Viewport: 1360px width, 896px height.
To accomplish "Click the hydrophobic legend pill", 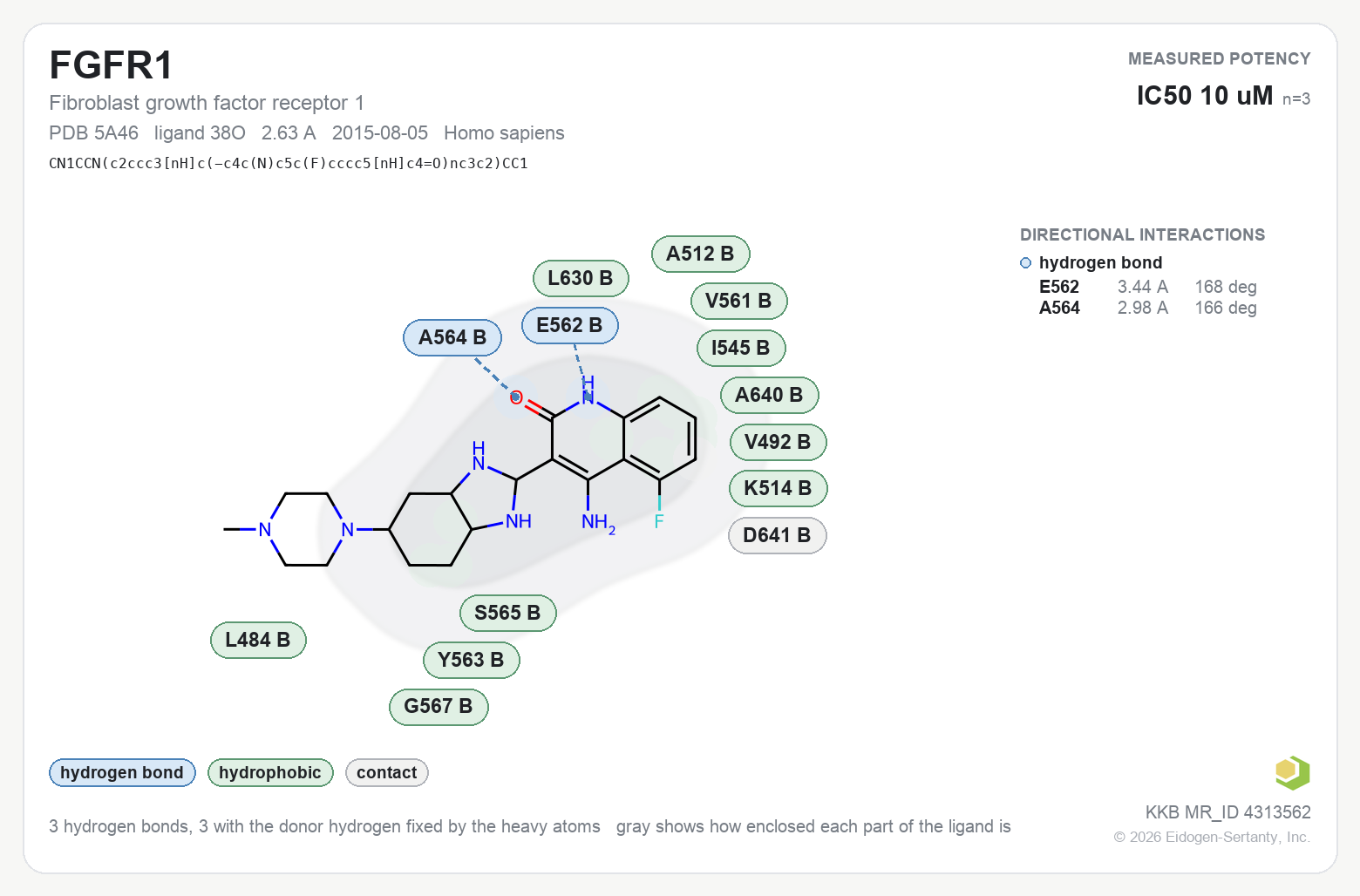I will [x=270, y=772].
